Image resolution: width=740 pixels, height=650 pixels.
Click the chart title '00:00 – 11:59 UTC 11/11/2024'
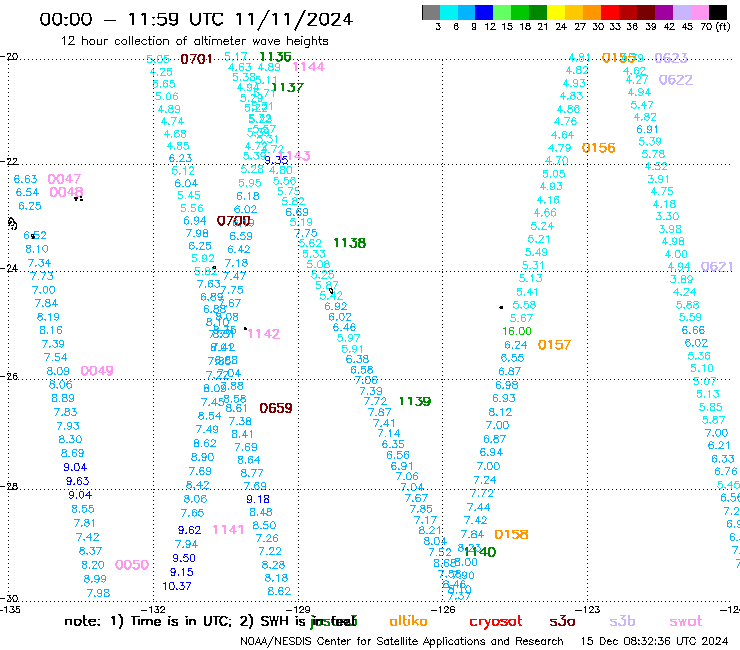tap(196, 19)
